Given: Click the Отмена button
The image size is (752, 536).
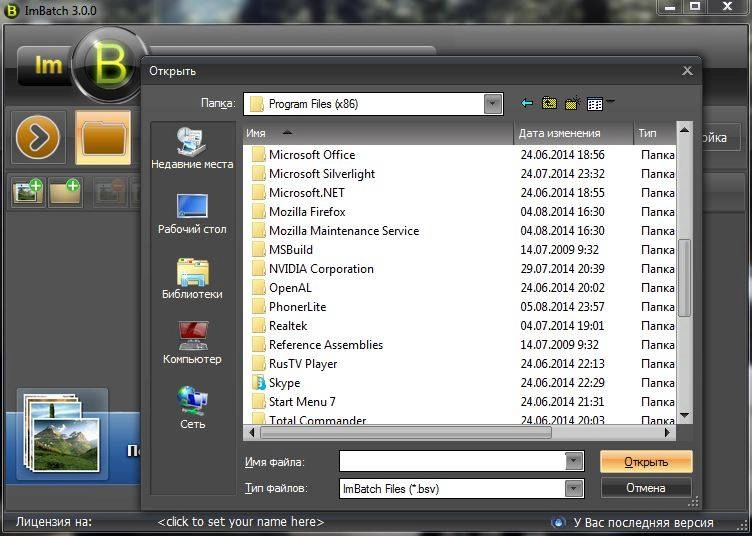Looking at the screenshot, I should pos(646,488).
